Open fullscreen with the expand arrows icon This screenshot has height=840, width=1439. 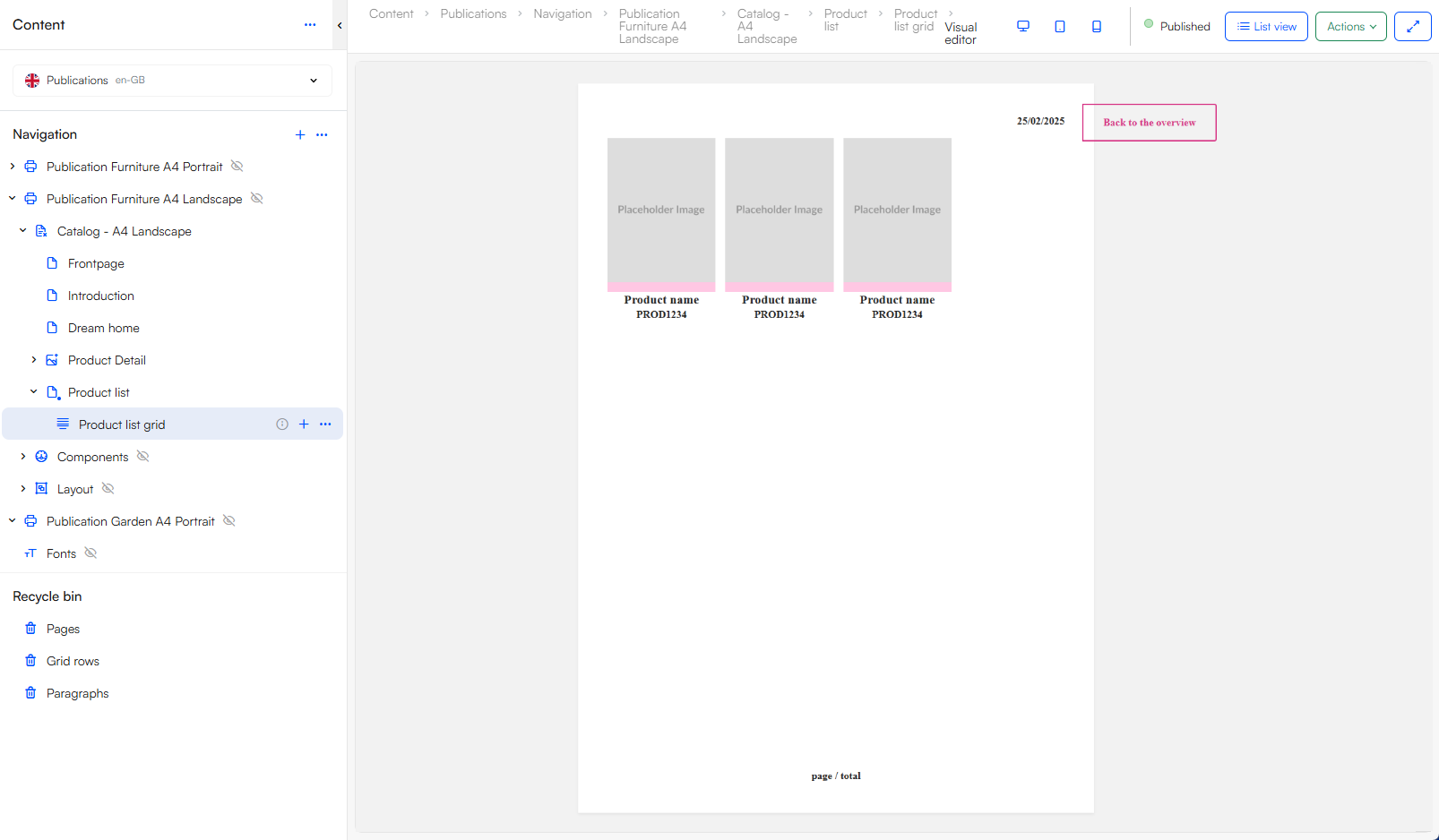point(1412,26)
